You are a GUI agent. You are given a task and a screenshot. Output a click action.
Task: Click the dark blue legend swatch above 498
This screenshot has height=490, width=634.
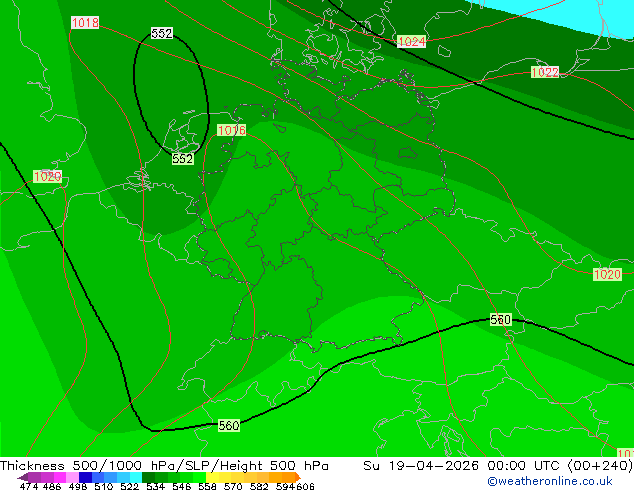[85, 477]
